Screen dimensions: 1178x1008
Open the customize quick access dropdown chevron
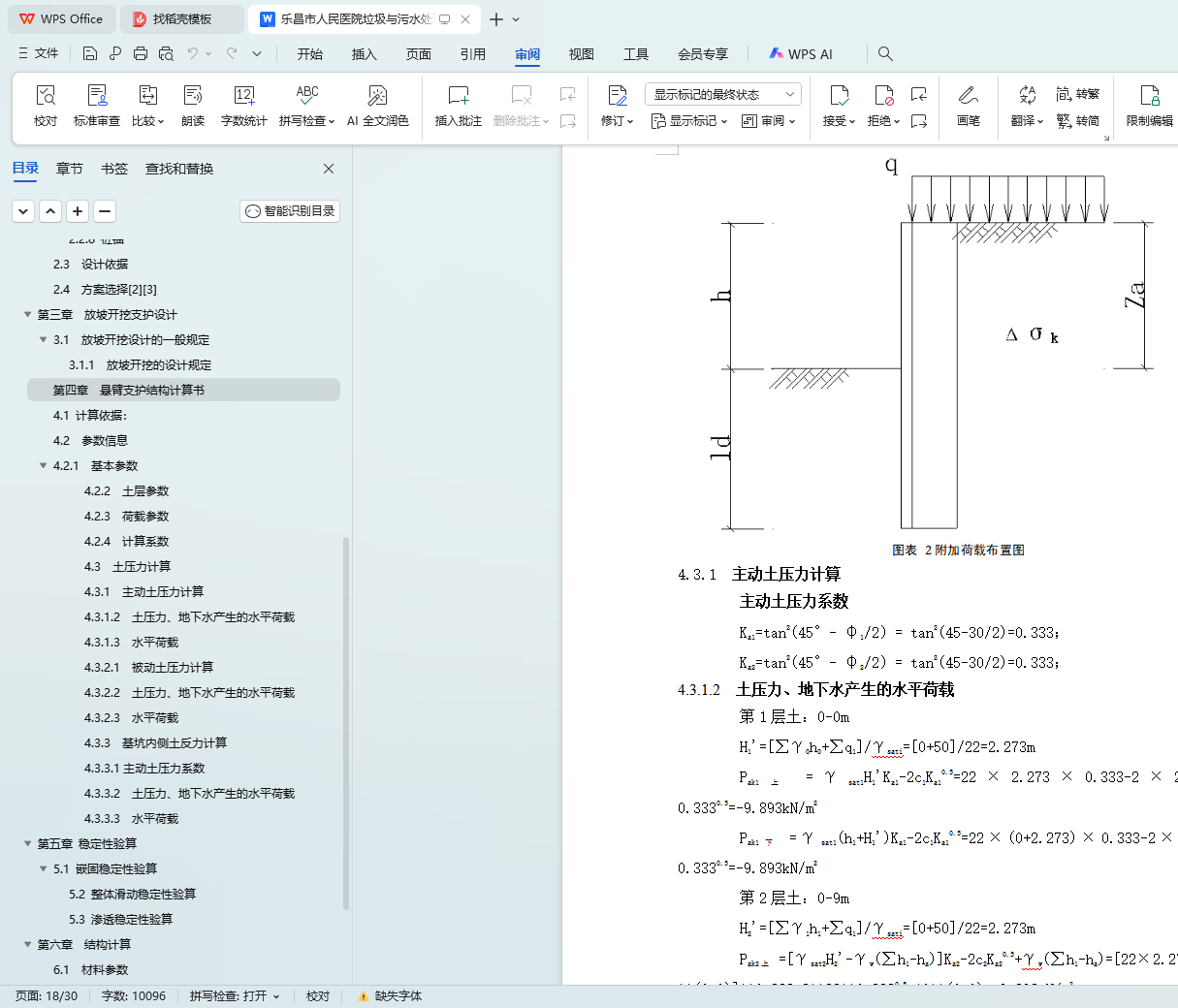(257, 53)
